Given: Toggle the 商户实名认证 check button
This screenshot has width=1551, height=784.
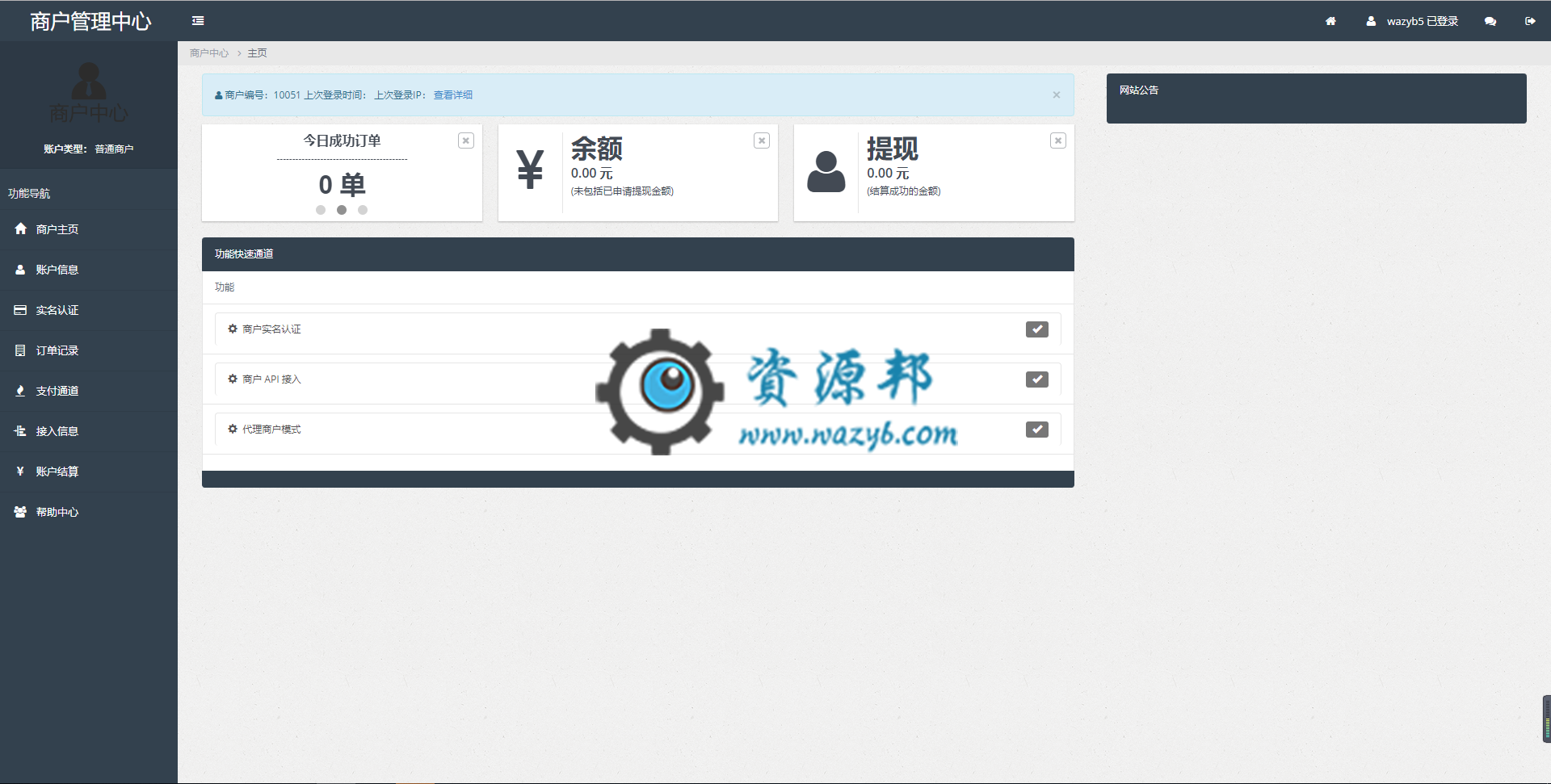Looking at the screenshot, I should click(x=1037, y=329).
